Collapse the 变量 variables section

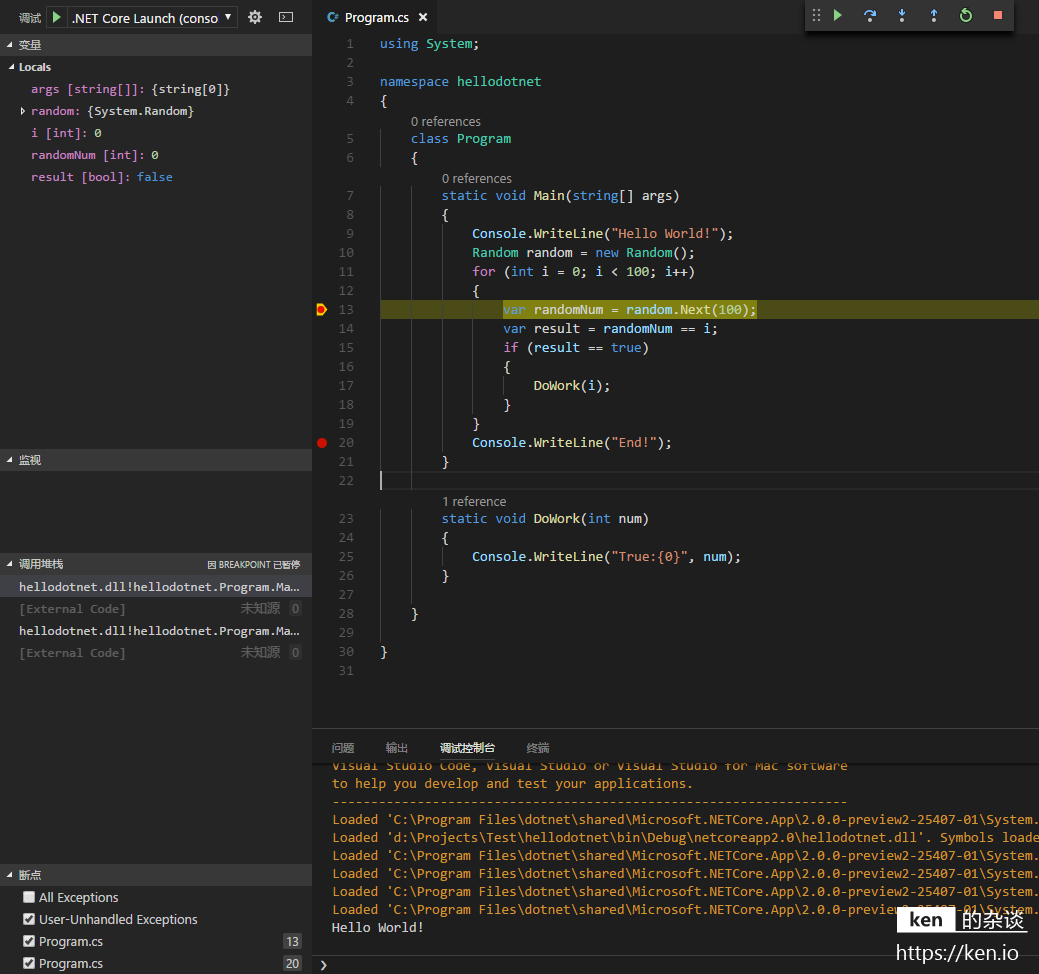pos(156,45)
